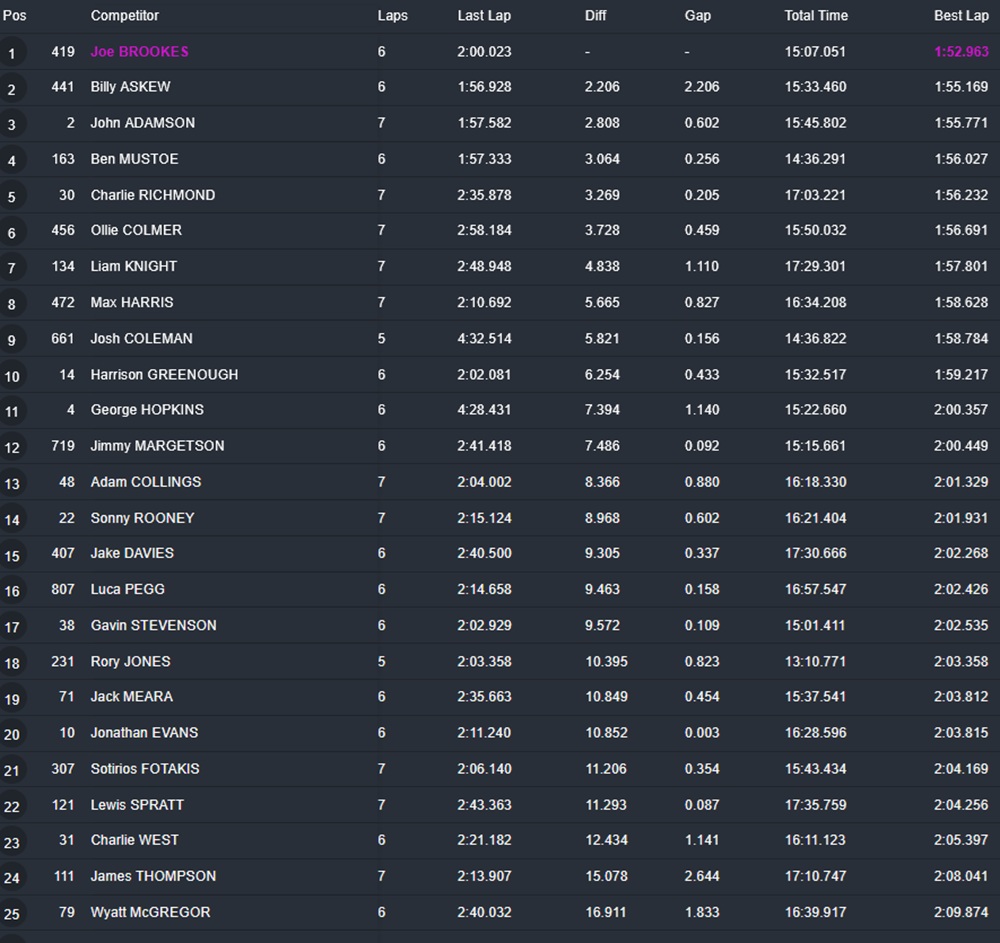Click the Laps column header
Image resolution: width=1000 pixels, height=943 pixels.
tap(392, 16)
